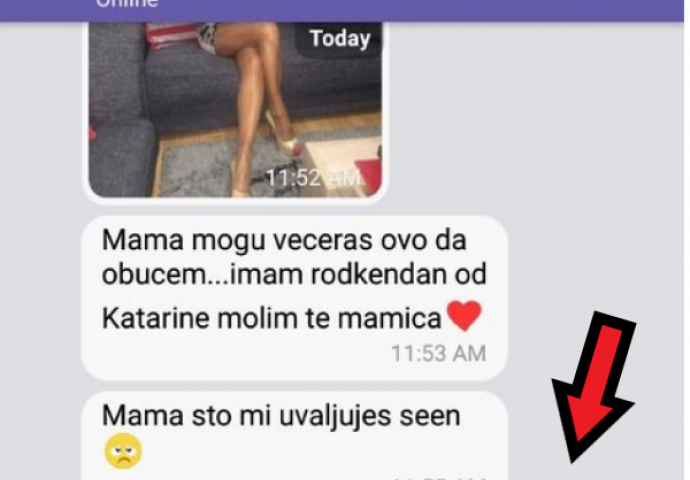Tap the red heart emoji
Image resolution: width=690 pixels, height=480 pixels.
[x=464, y=316]
